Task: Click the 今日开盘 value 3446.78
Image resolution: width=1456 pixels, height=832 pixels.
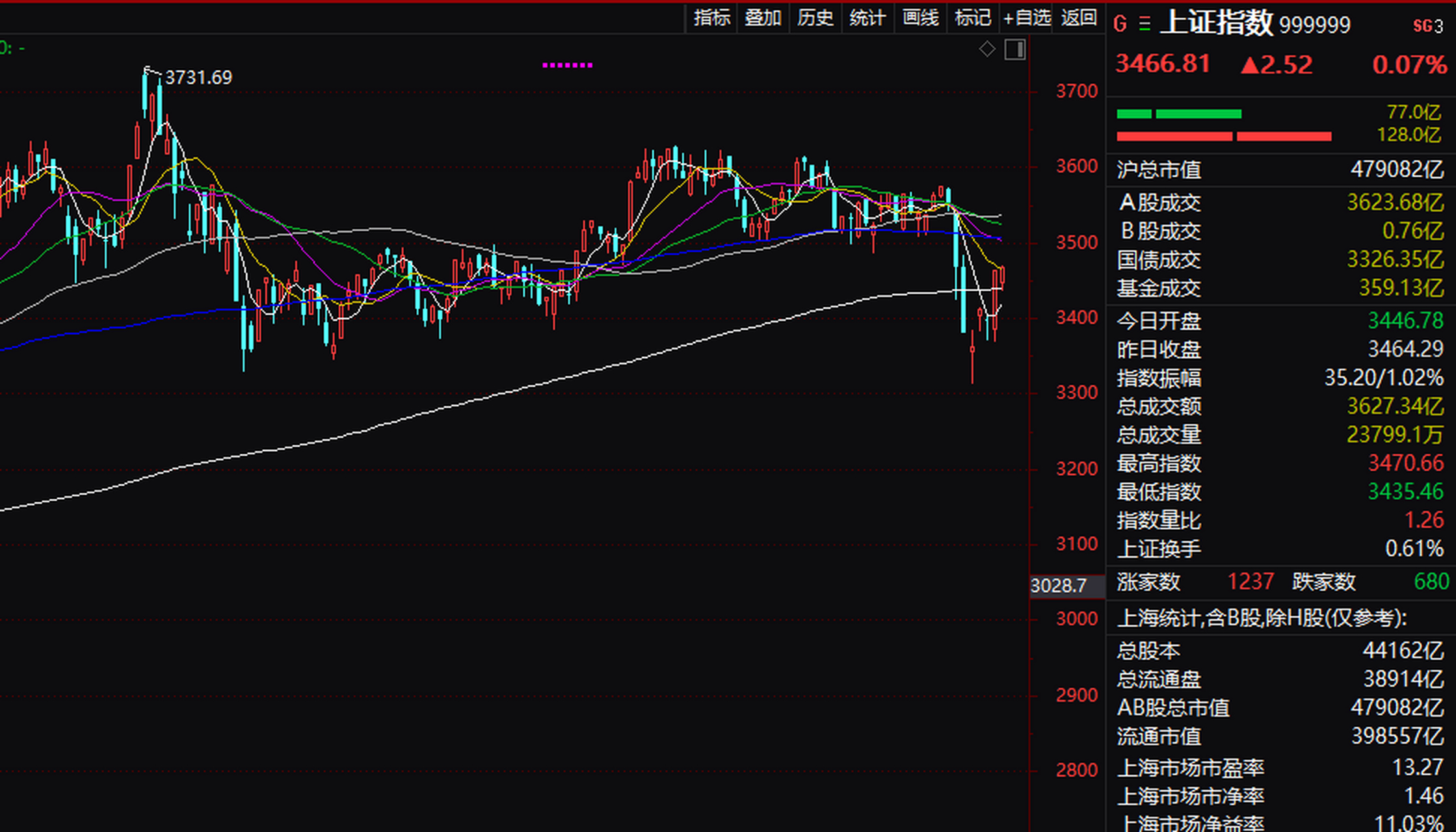Action: click(1406, 320)
